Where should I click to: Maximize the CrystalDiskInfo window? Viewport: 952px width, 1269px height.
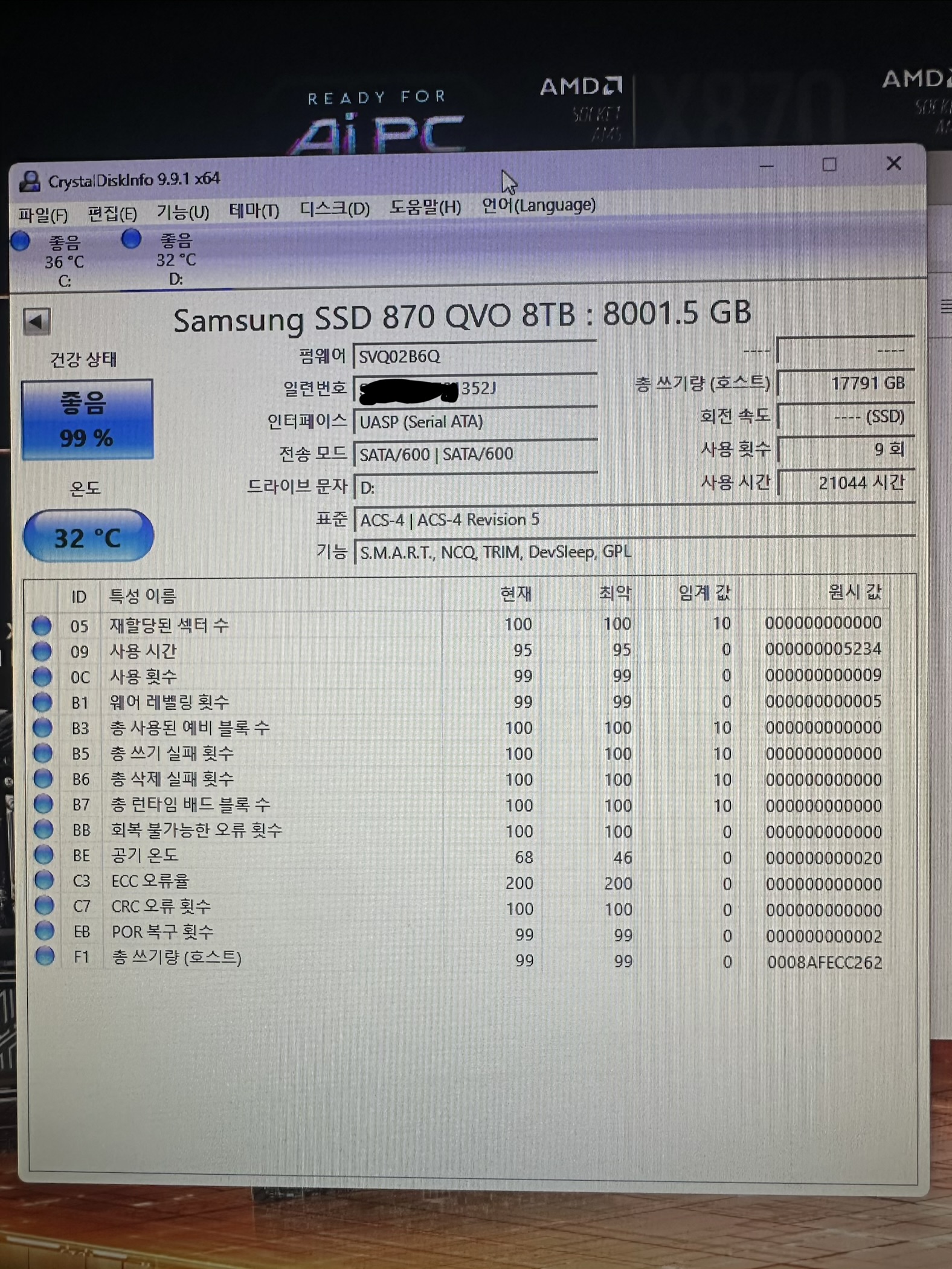click(829, 164)
